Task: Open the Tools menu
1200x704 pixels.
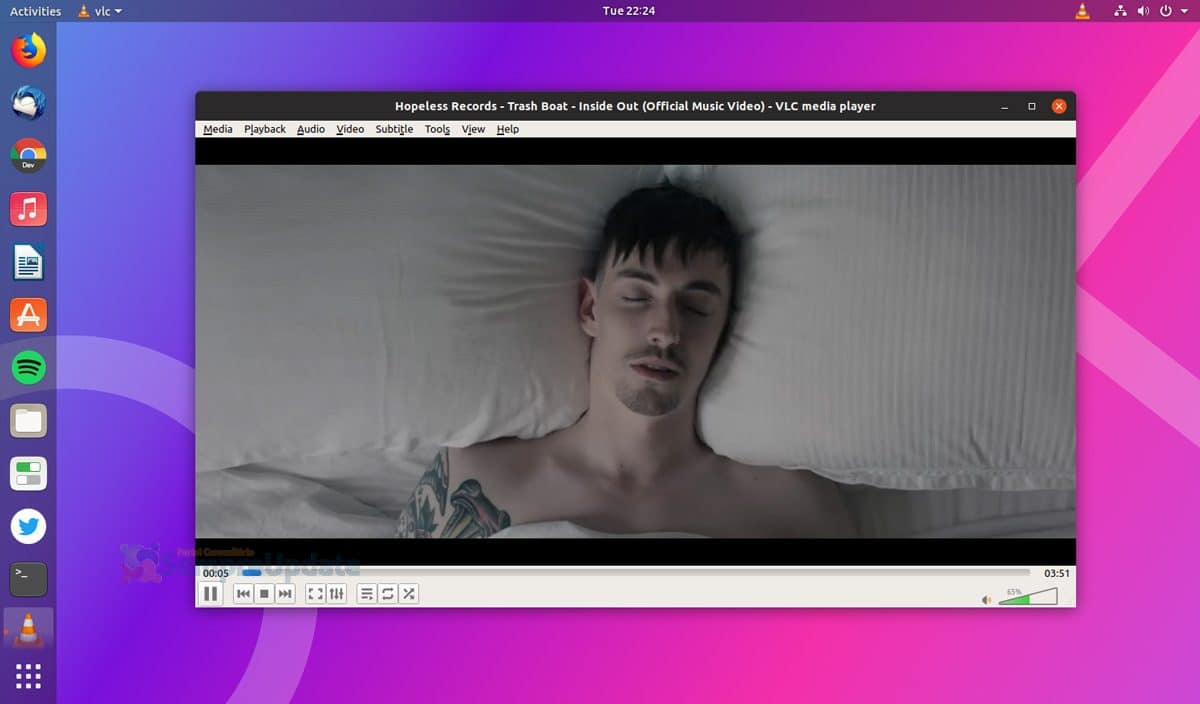Action: 437,129
